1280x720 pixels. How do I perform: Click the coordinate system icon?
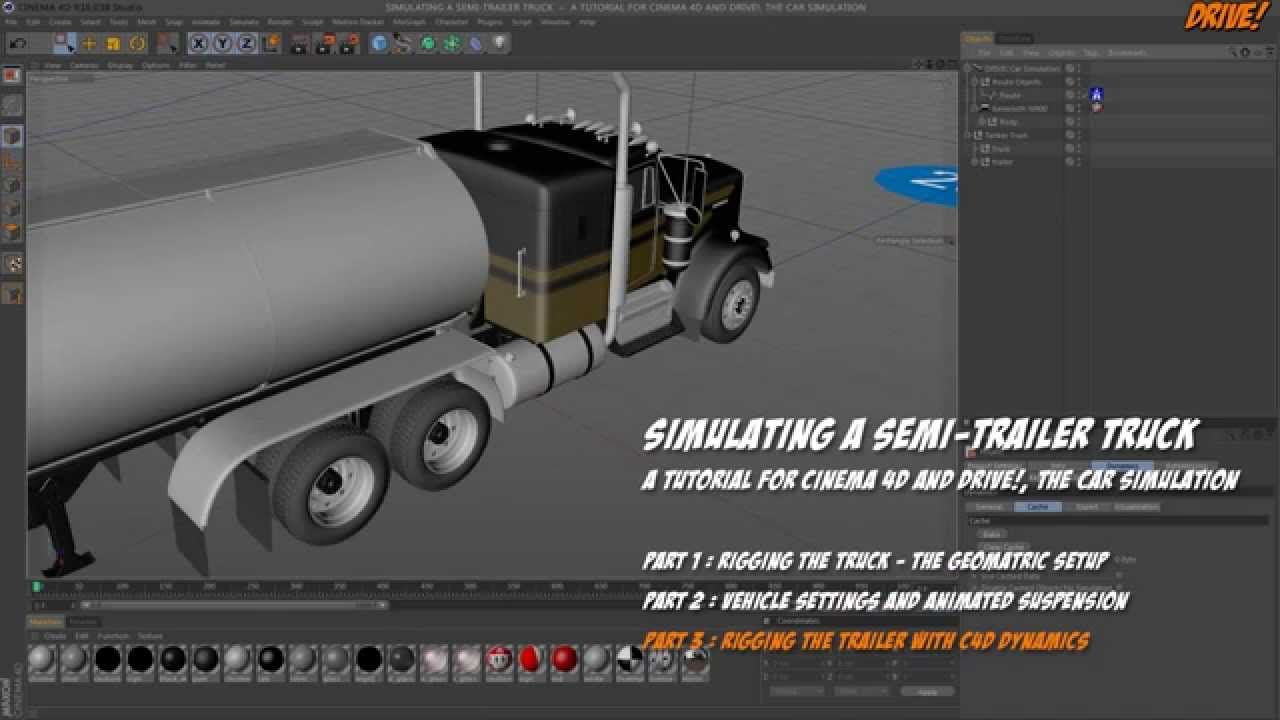click(x=270, y=44)
